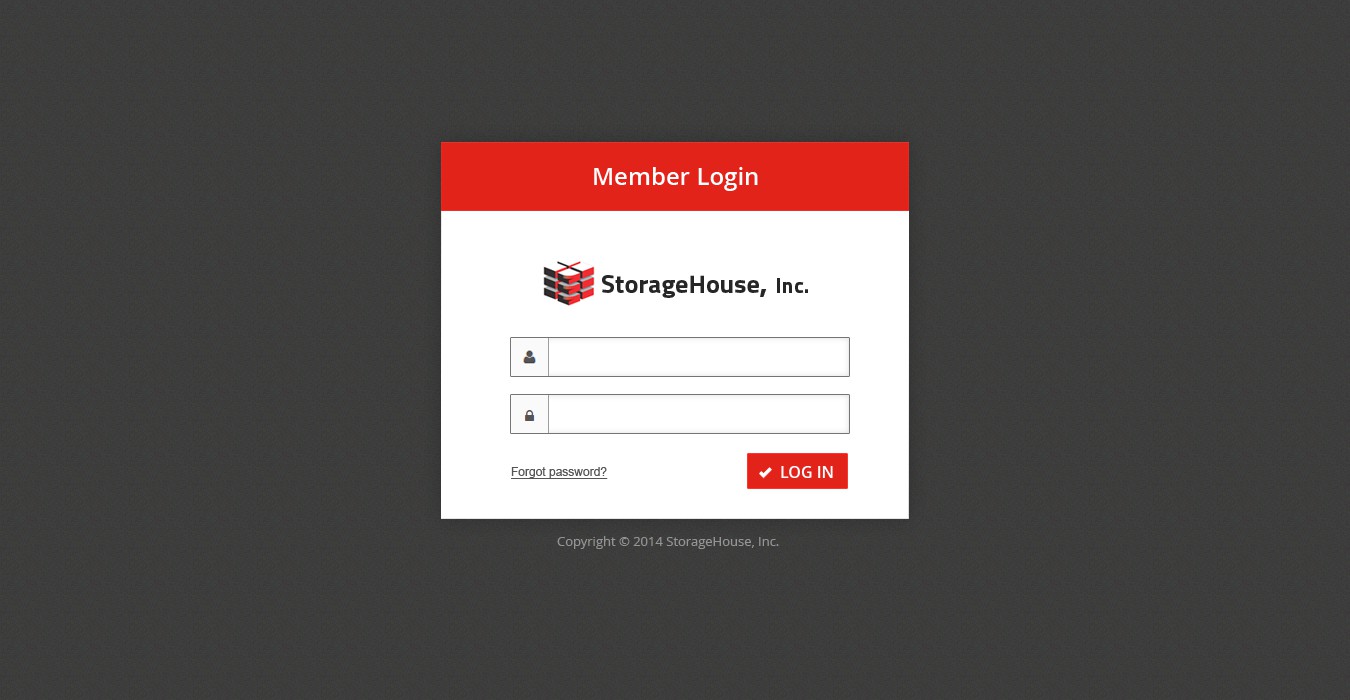1350x700 pixels.
Task: Click the "Inc." word in the logo
Action: [792, 287]
